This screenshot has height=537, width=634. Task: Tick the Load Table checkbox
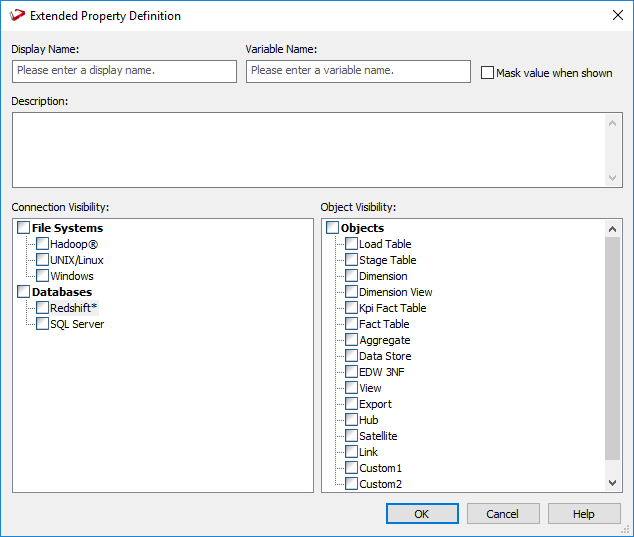352,244
